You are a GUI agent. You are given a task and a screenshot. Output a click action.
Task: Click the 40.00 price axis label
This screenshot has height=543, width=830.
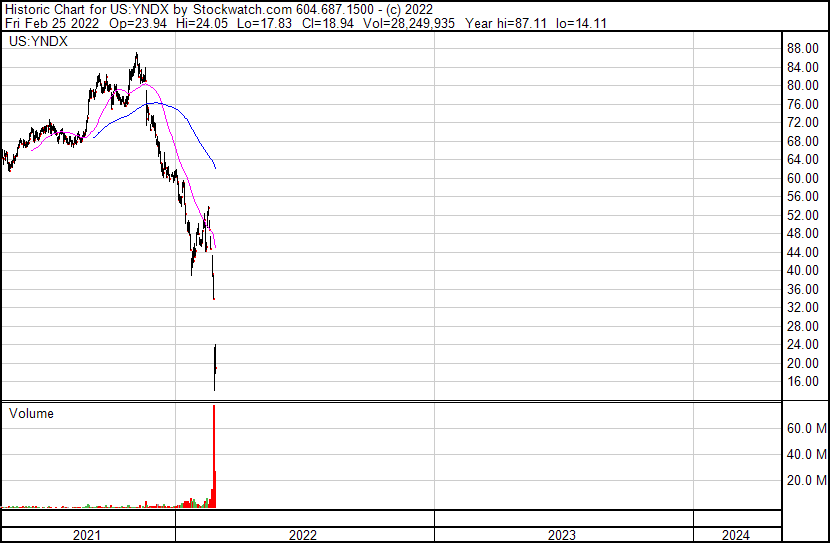pos(803,270)
